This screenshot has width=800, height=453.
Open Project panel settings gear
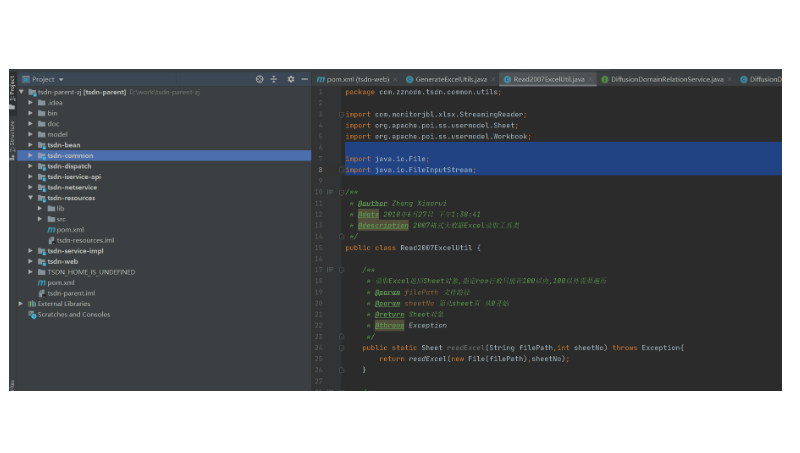(291, 79)
